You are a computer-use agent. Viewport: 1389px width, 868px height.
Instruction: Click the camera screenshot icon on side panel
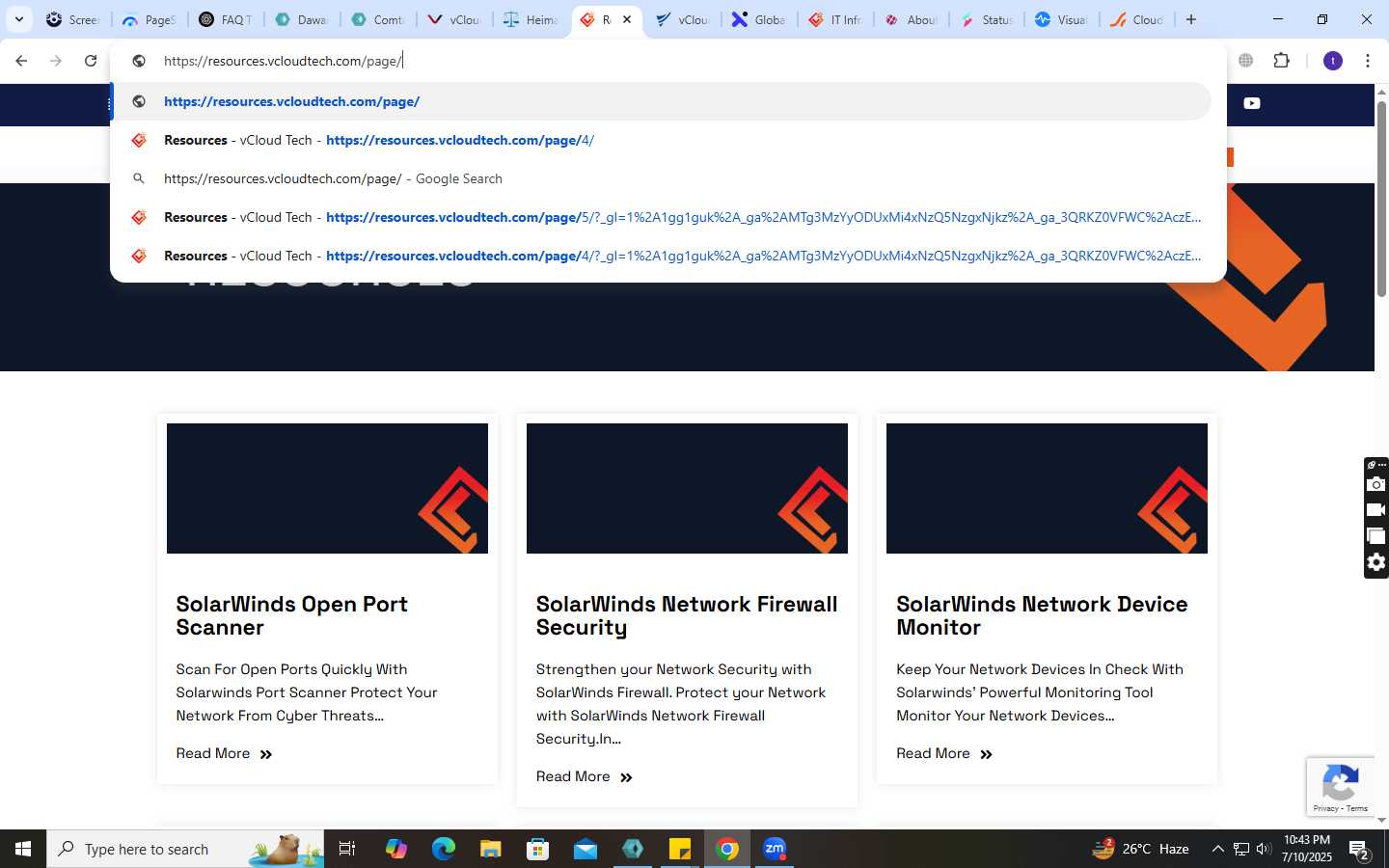click(1376, 484)
